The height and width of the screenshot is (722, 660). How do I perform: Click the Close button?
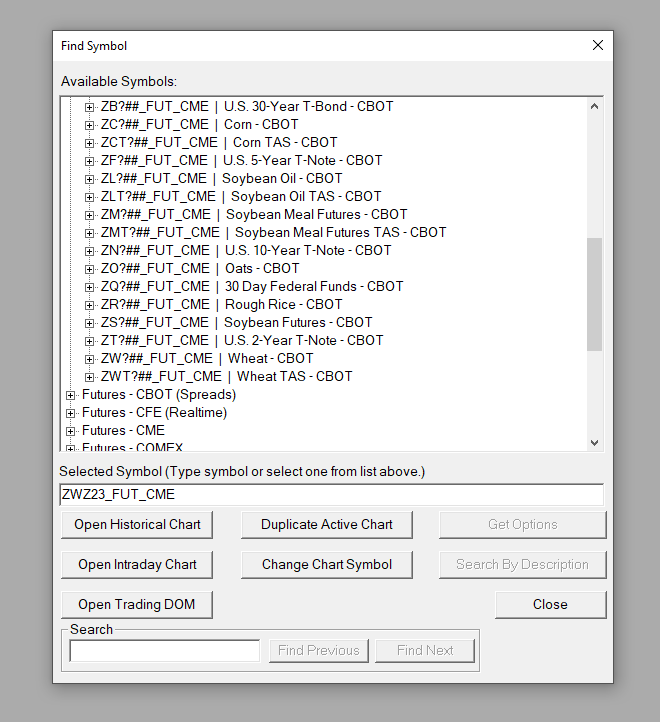tap(551, 605)
